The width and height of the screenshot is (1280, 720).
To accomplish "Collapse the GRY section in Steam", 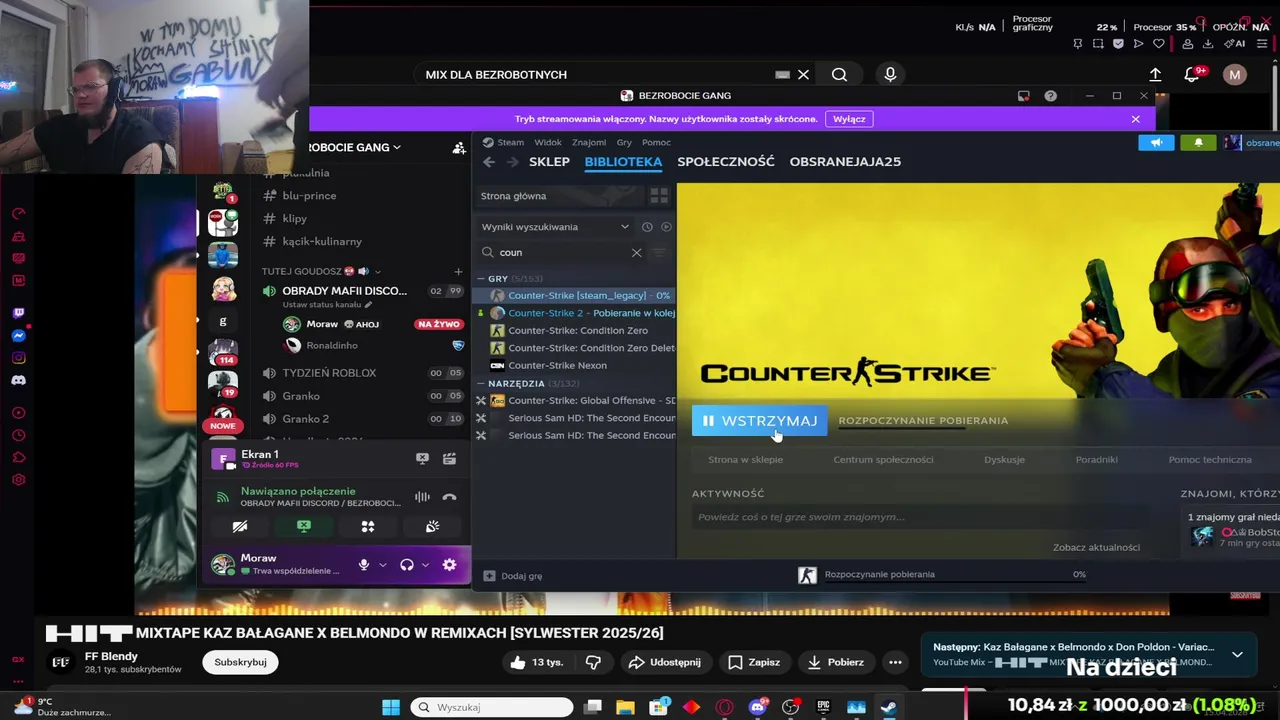I will (481, 279).
